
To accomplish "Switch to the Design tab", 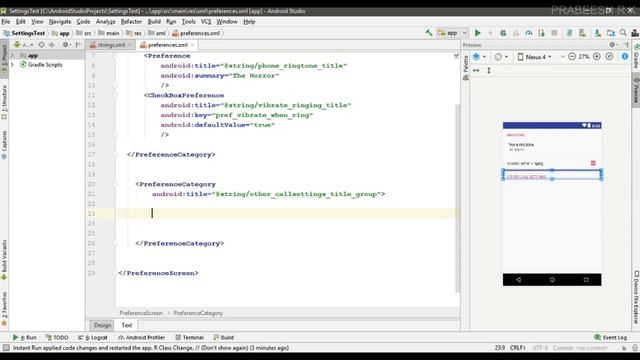I will [x=102, y=325].
